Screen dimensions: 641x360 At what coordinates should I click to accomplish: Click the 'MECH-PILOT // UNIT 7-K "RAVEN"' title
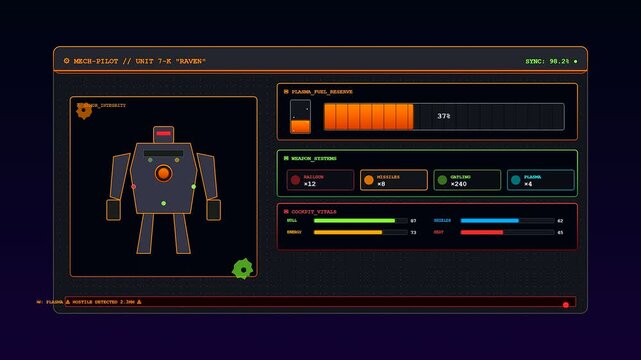coord(139,61)
